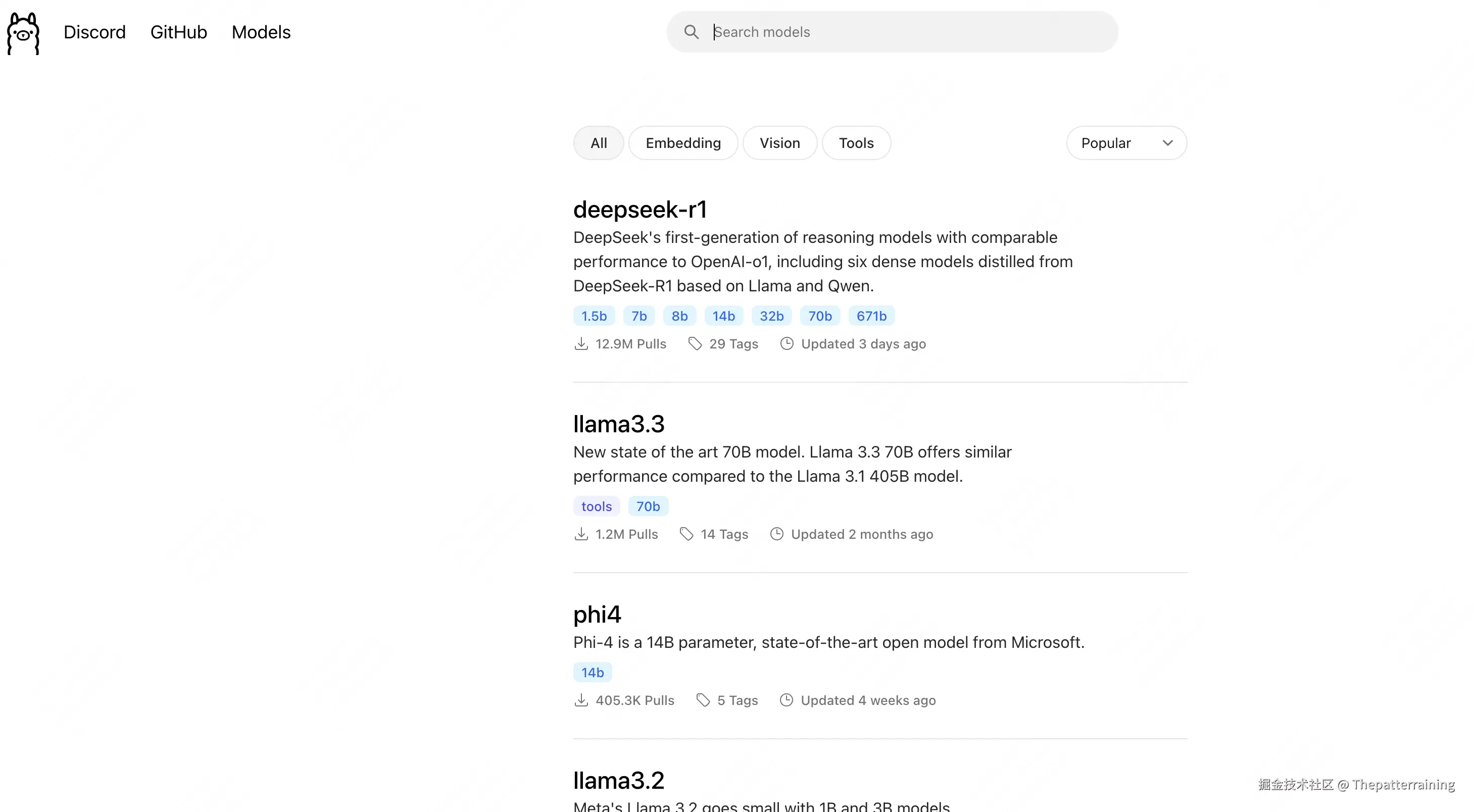Screen dimensions: 1474x812
Task: Open the GitHub link
Action: coord(178,33)
